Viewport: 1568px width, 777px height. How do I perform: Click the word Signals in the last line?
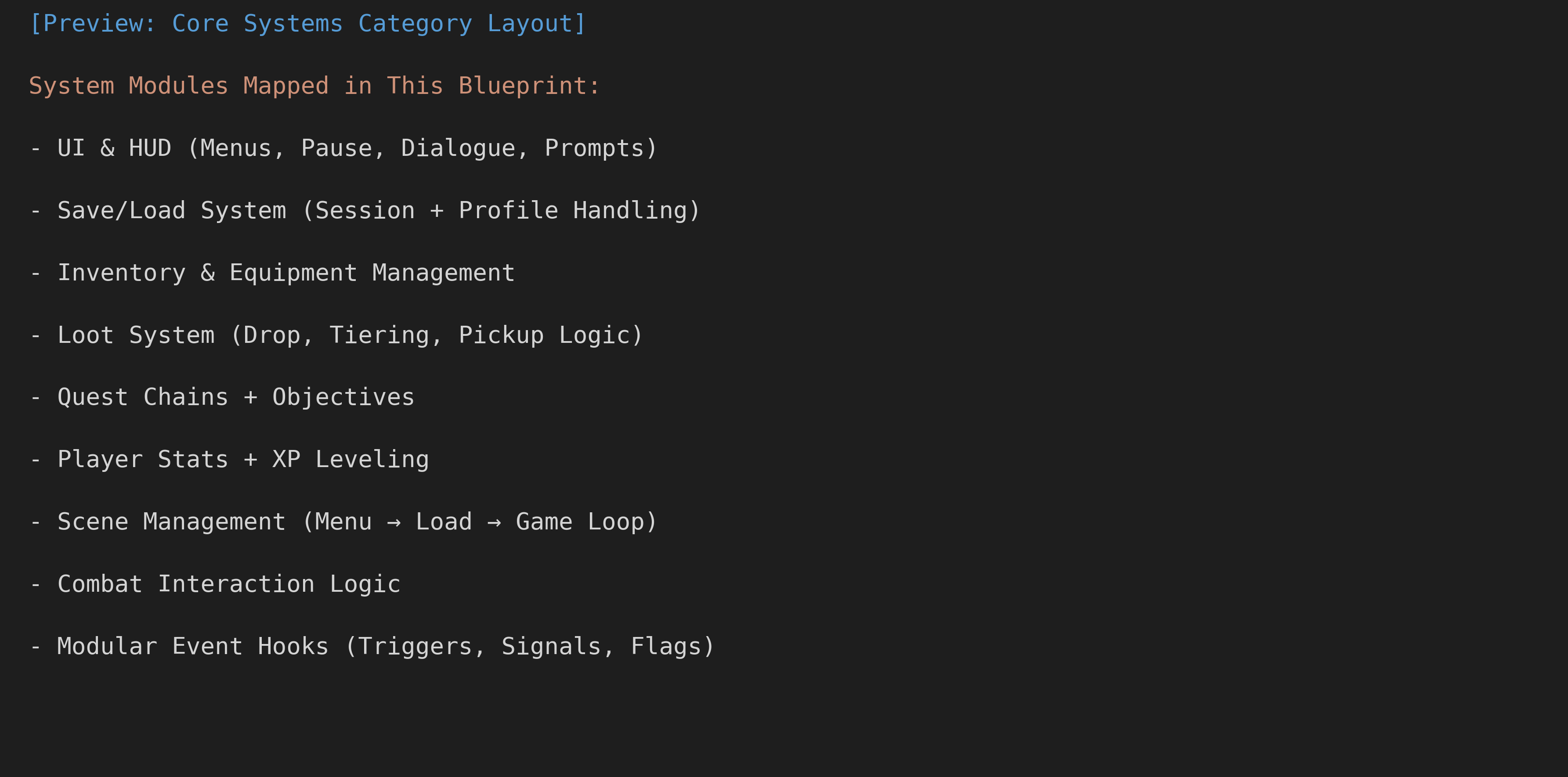pyautogui.click(x=551, y=646)
